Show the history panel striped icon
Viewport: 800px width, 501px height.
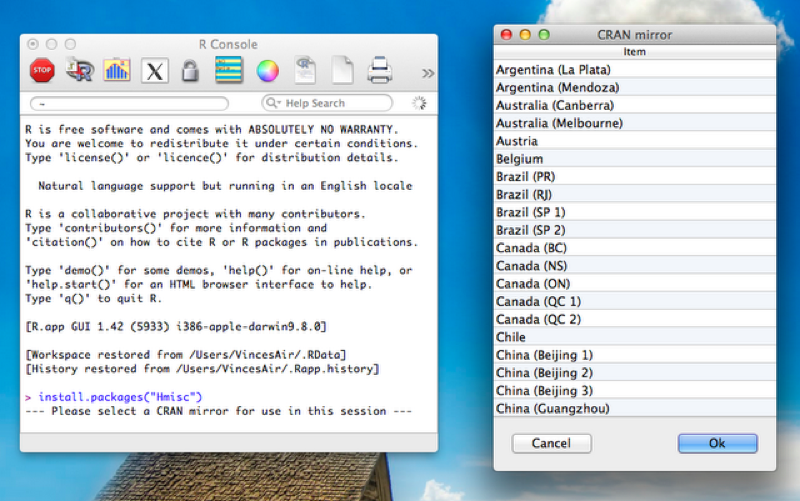point(229,70)
